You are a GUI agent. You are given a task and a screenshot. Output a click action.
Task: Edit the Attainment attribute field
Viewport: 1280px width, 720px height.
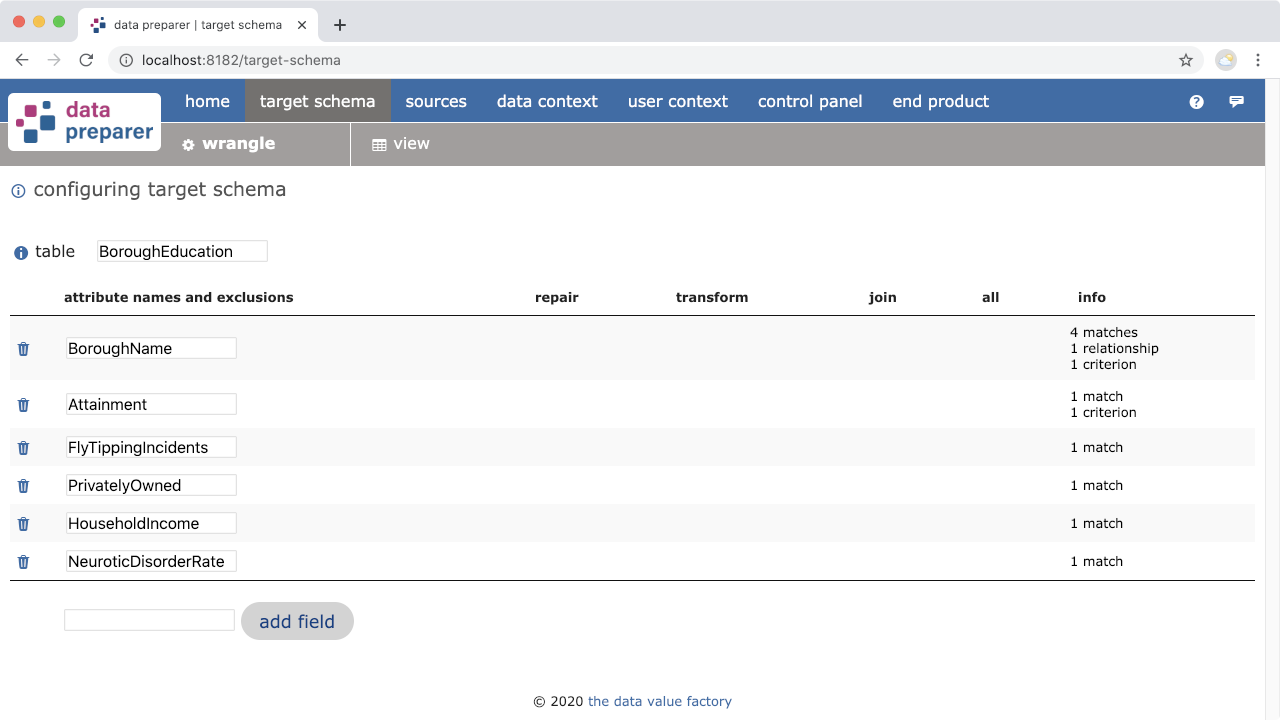(x=152, y=404)
